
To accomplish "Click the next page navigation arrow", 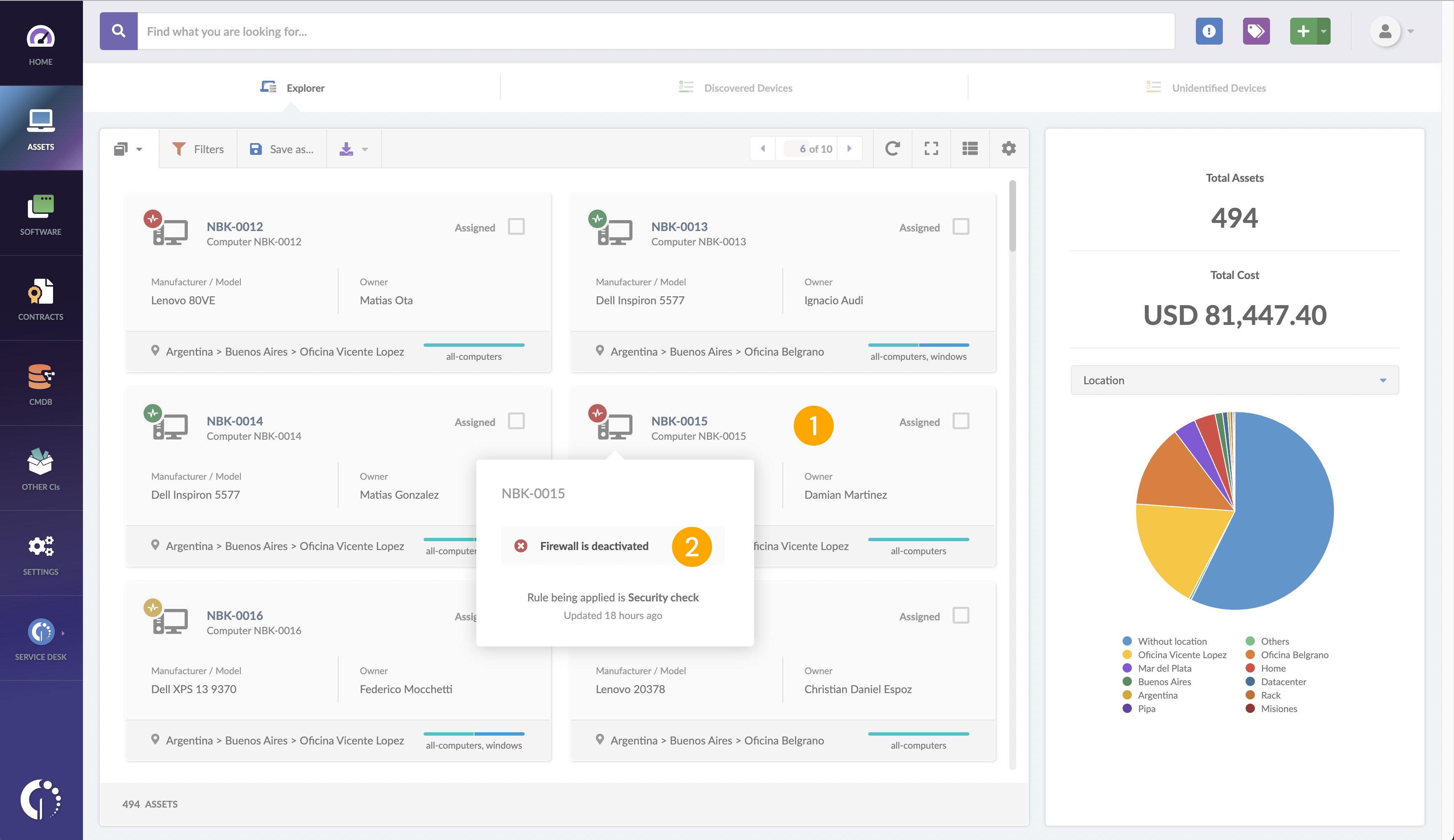I will 851,149.
